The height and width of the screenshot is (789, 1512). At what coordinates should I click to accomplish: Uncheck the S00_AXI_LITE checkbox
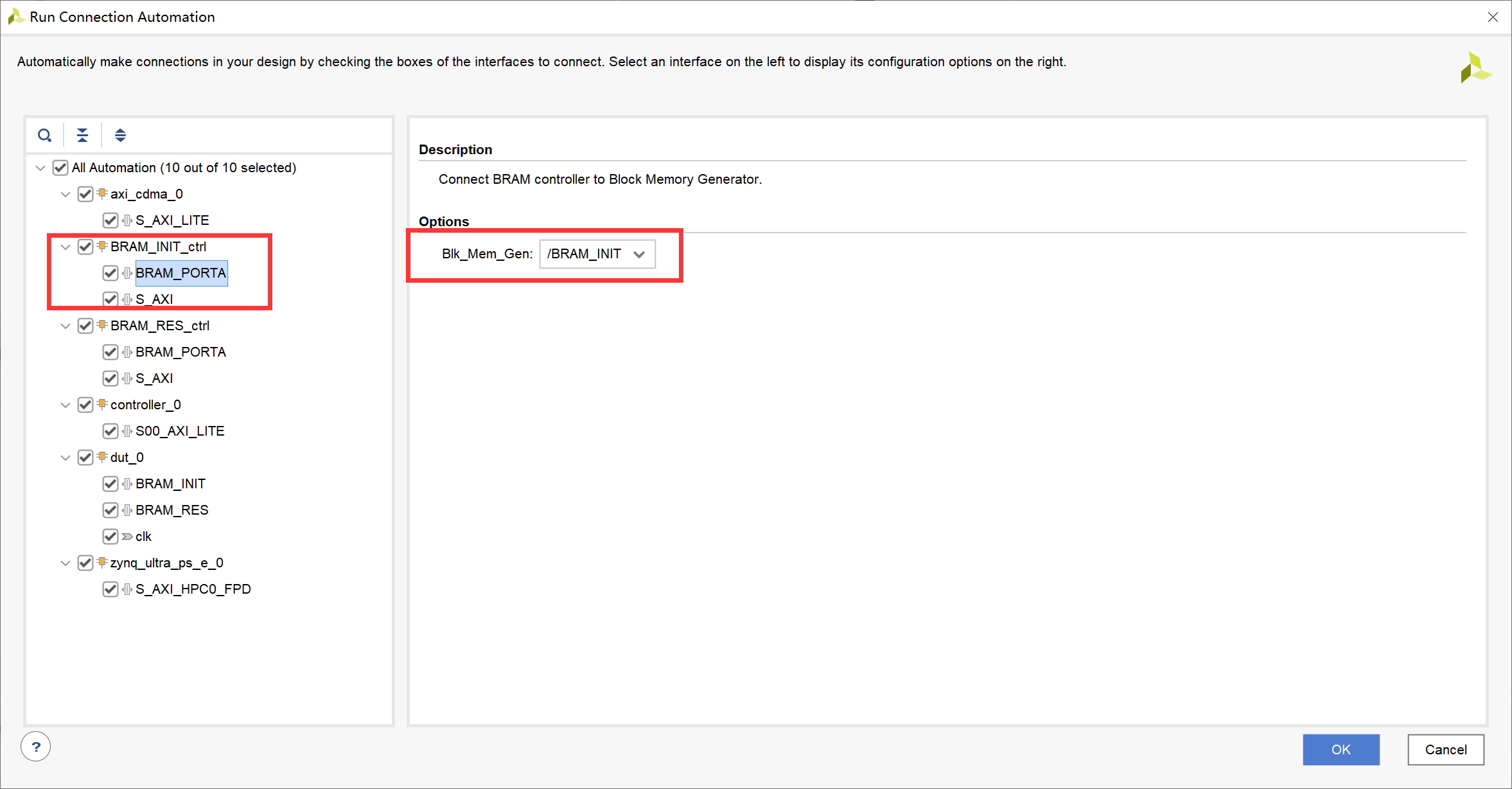tap(110, 431)
